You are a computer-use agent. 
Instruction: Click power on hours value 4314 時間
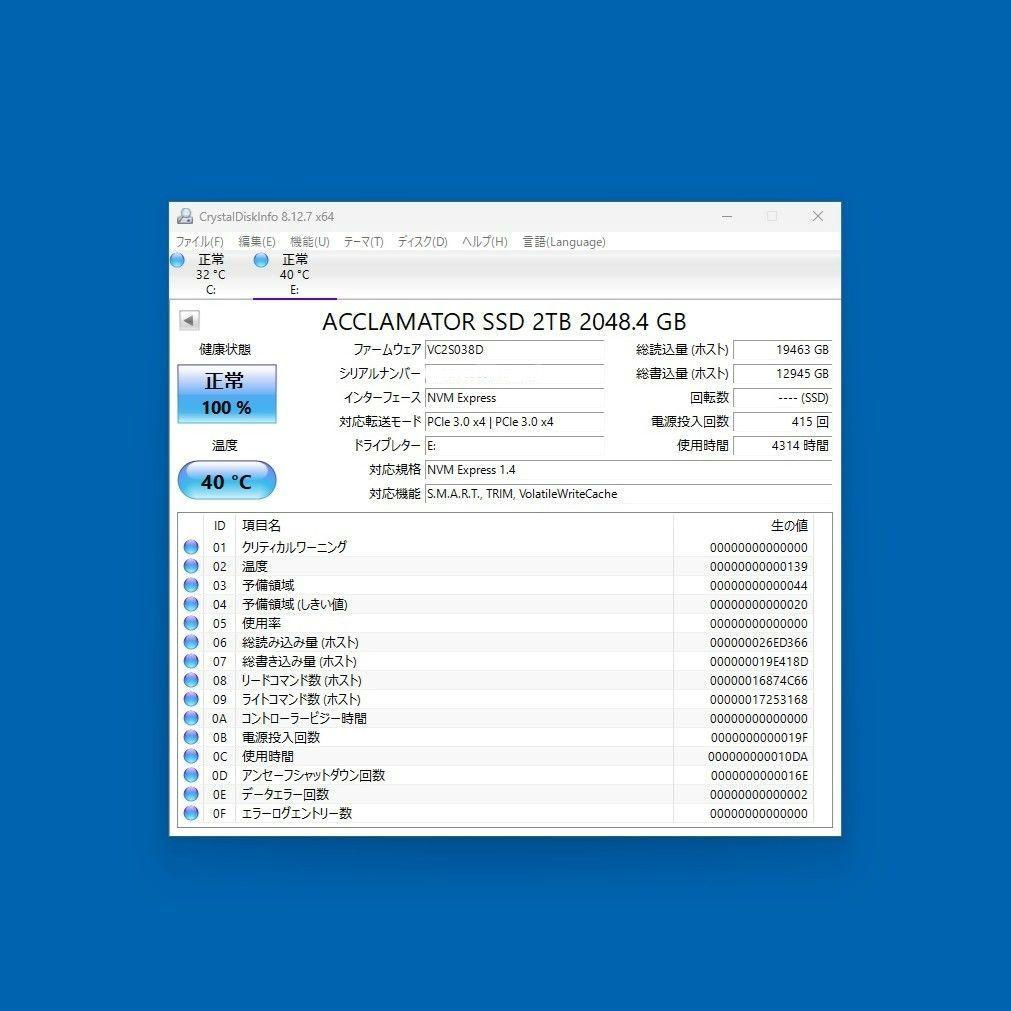783,446
